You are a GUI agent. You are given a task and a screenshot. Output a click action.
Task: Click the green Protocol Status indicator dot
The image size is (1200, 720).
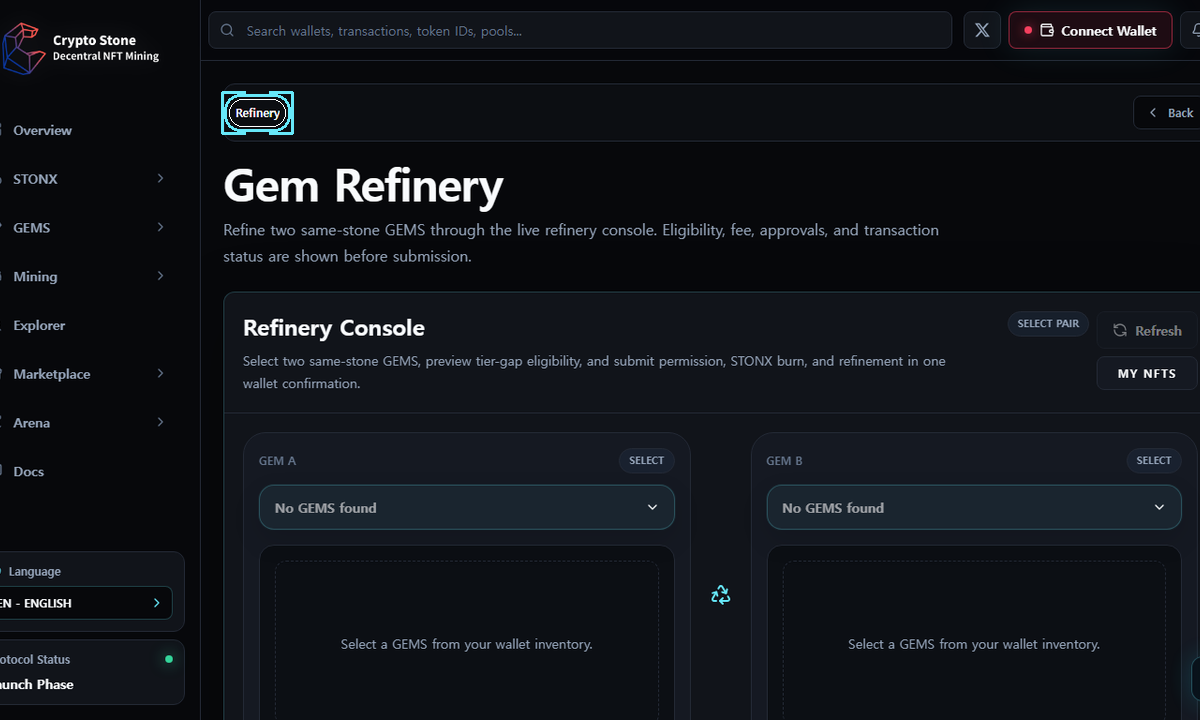(168, 659)
